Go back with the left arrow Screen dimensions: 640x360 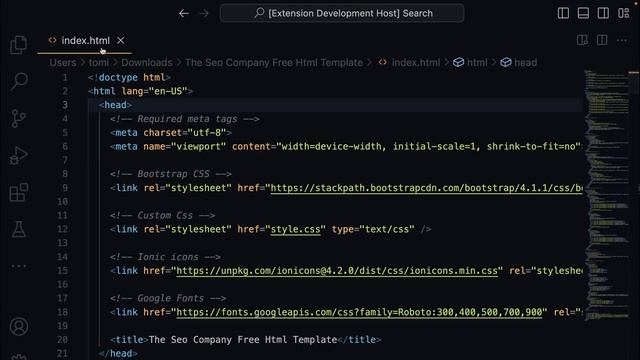pos(184,13)
